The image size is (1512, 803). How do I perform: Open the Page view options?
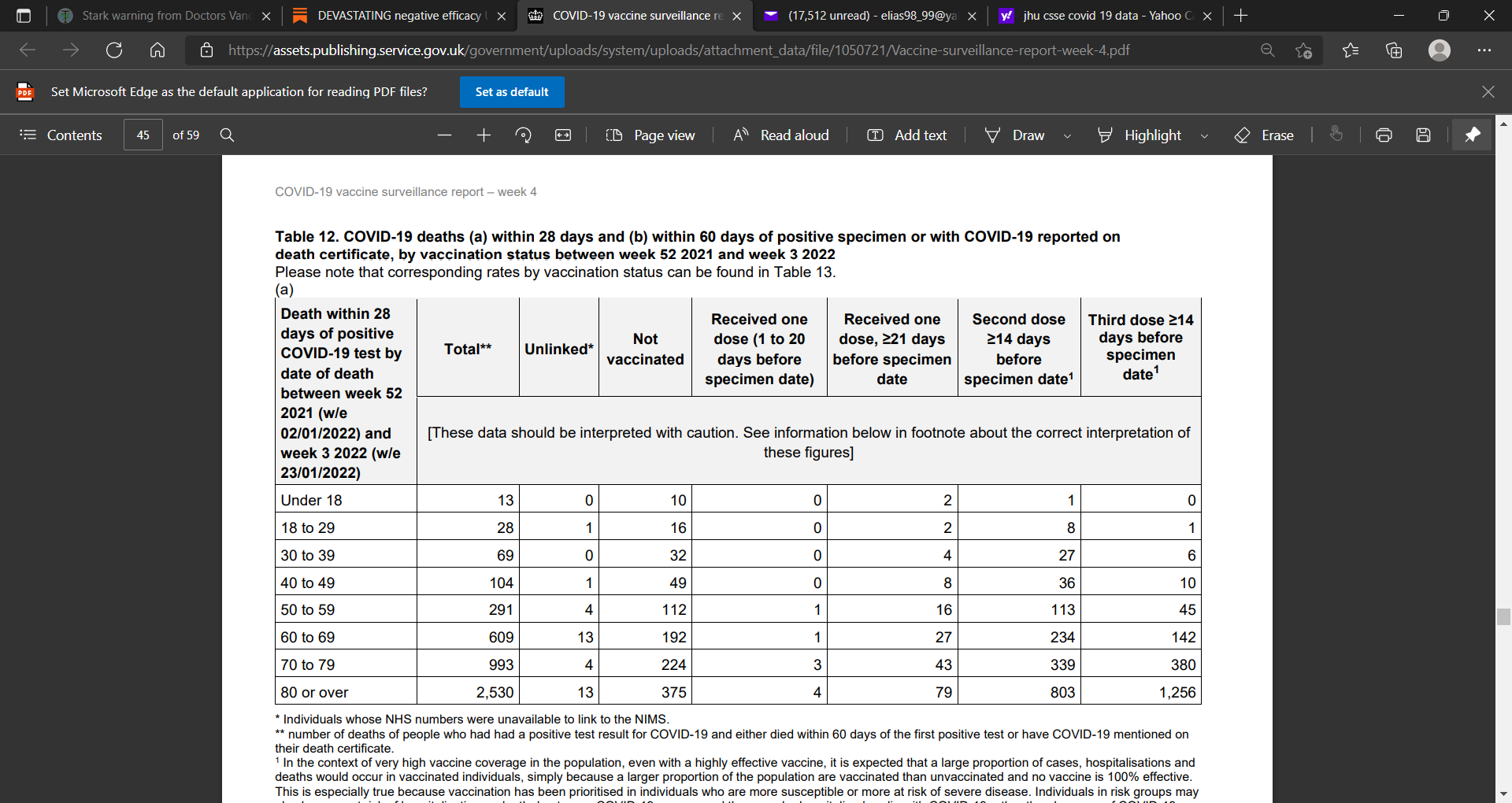pos(650,135)
